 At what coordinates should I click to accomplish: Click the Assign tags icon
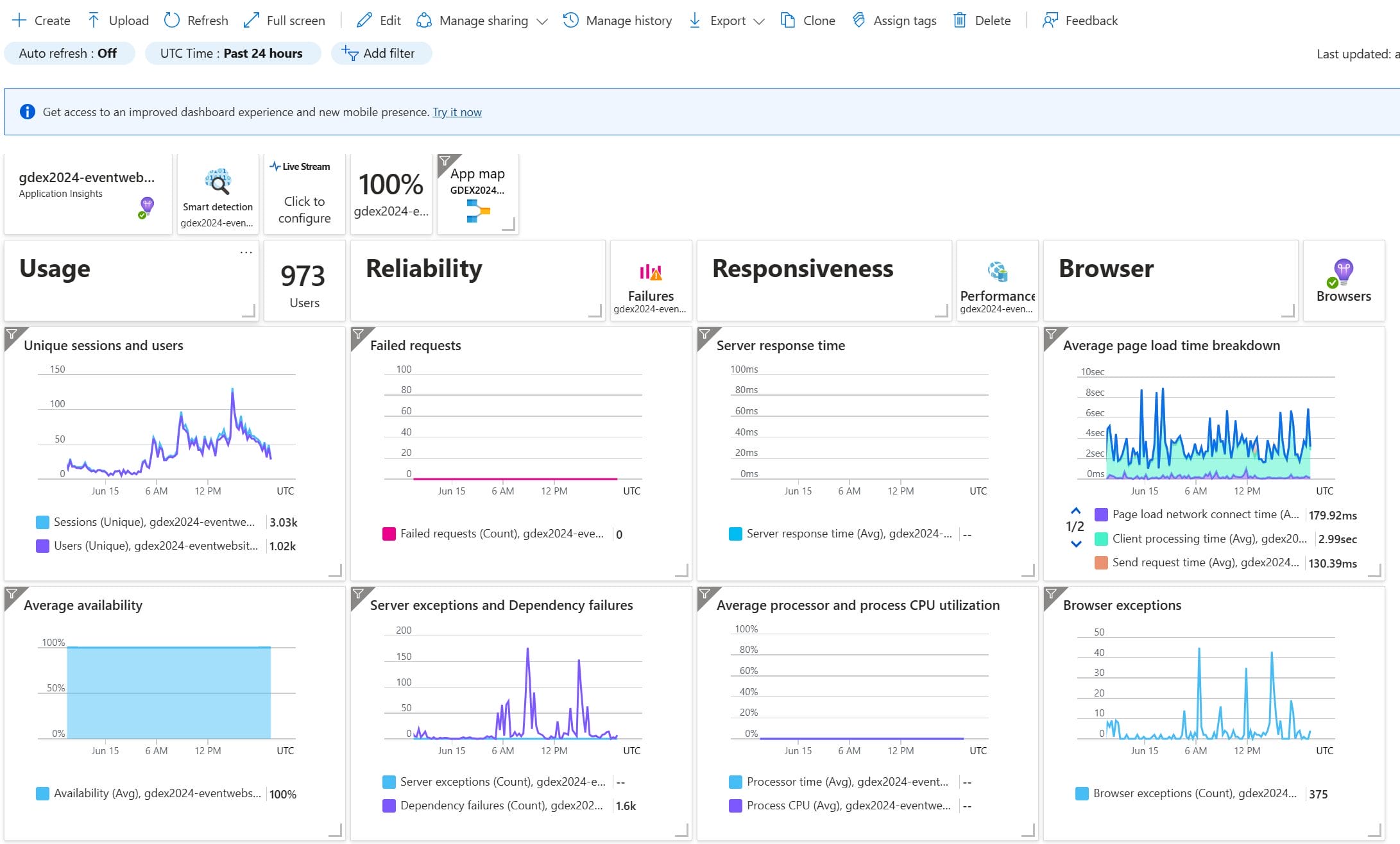coord(858,21)
